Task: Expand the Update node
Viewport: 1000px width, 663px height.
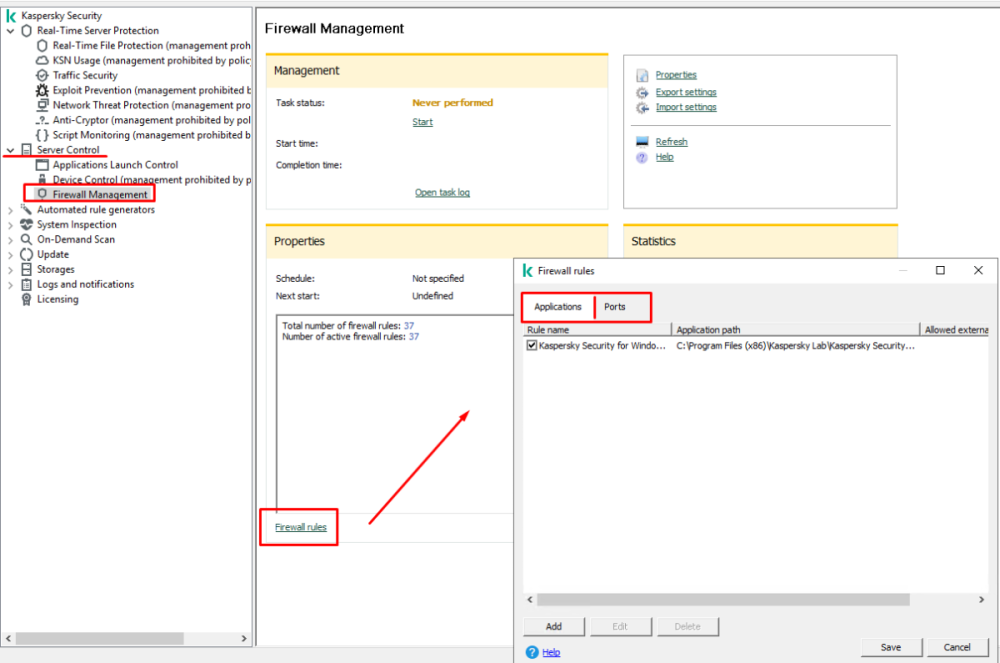Action: click(x=10, y=254)
